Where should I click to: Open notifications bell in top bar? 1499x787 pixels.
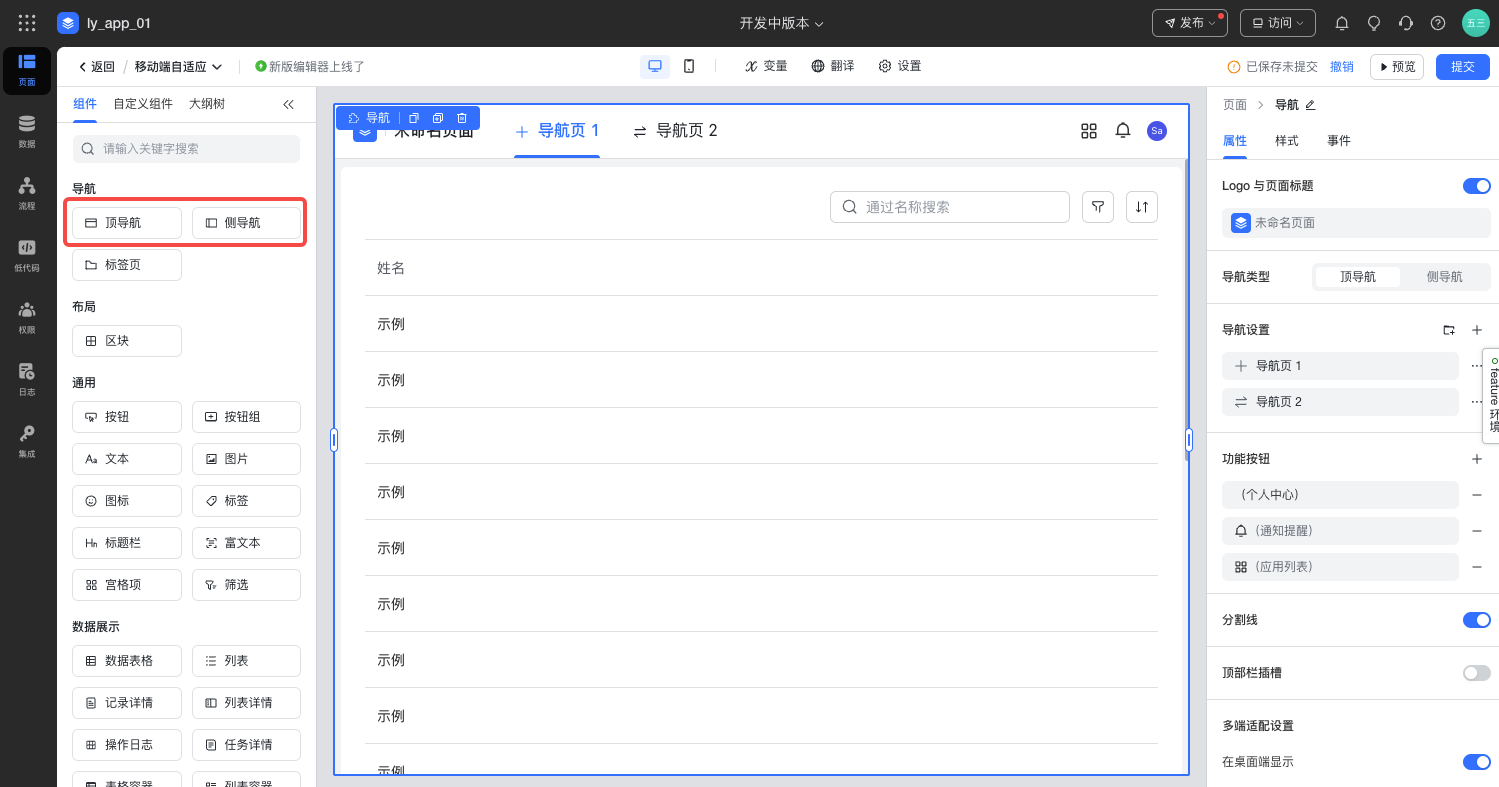[1342, 23]
